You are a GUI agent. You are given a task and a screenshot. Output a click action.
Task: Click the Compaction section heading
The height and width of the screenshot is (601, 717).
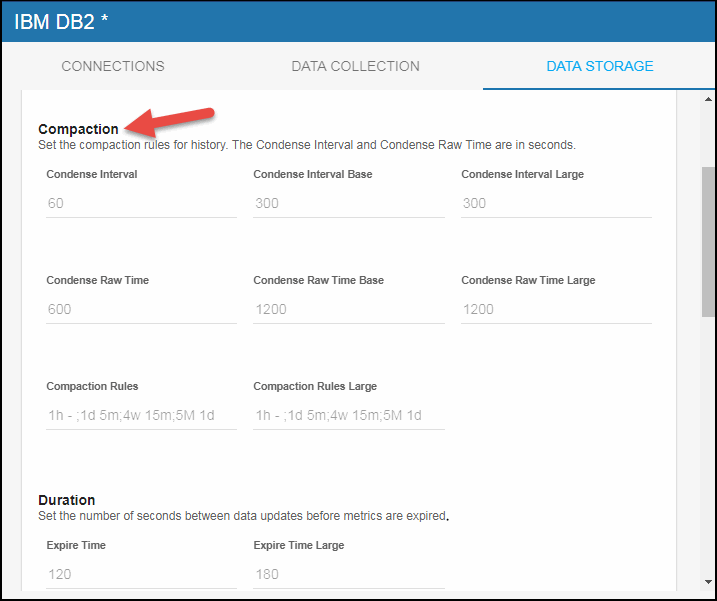coord(78,129)
